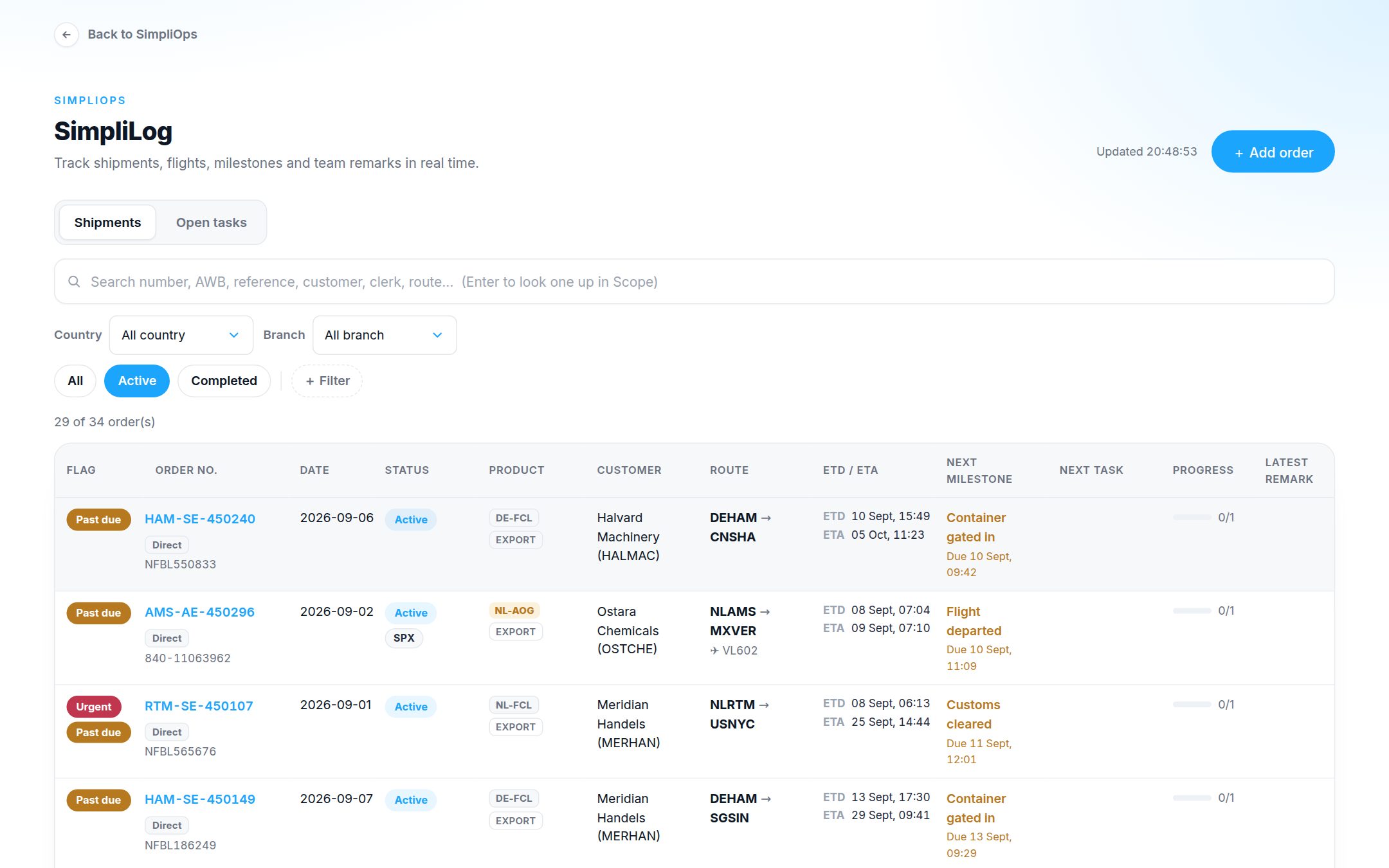Focus the shipment search field
This screenshot has height=868, width=1389.
click(694, 282)
